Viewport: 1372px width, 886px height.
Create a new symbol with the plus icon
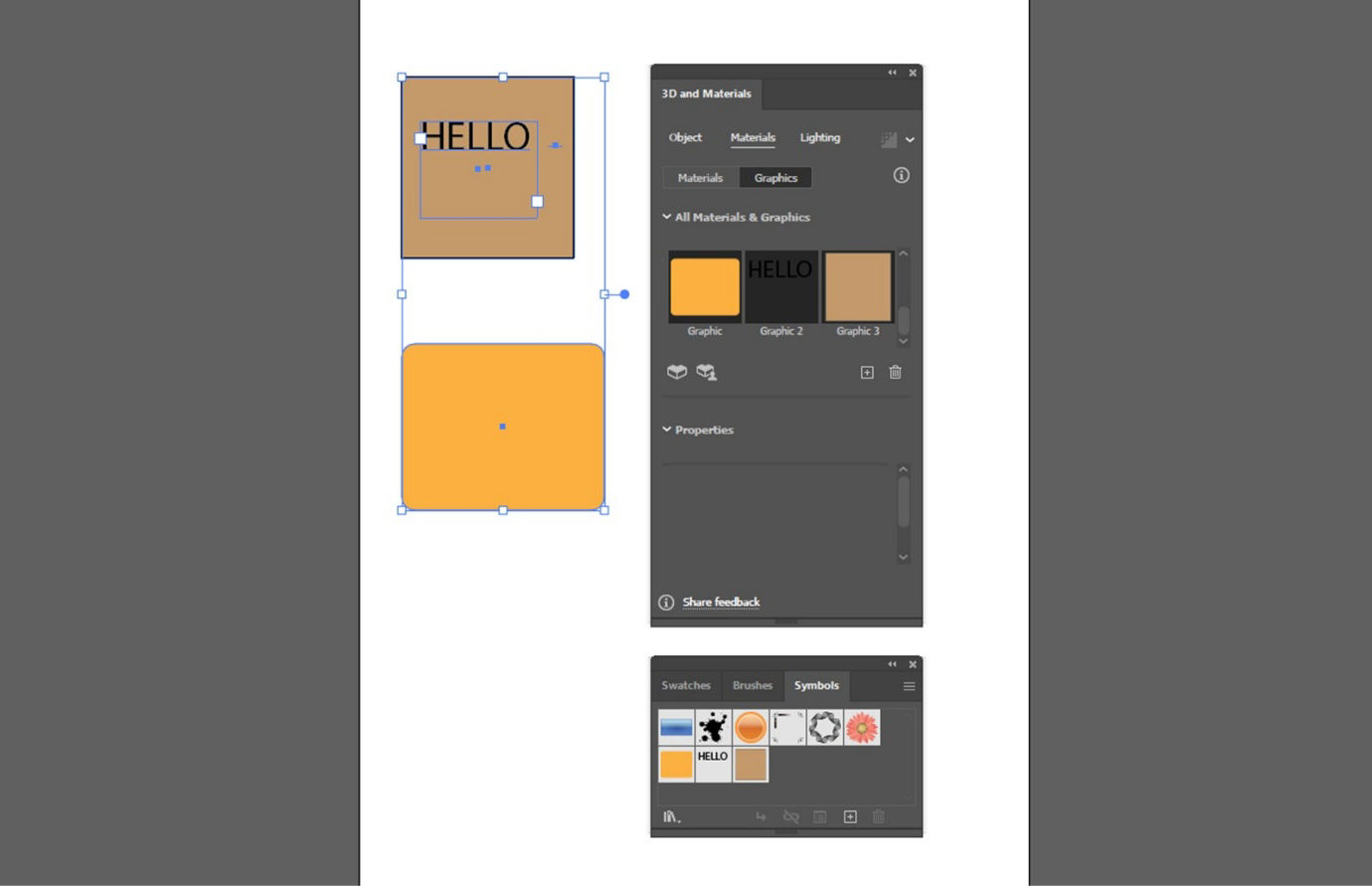tap(850, 815)
